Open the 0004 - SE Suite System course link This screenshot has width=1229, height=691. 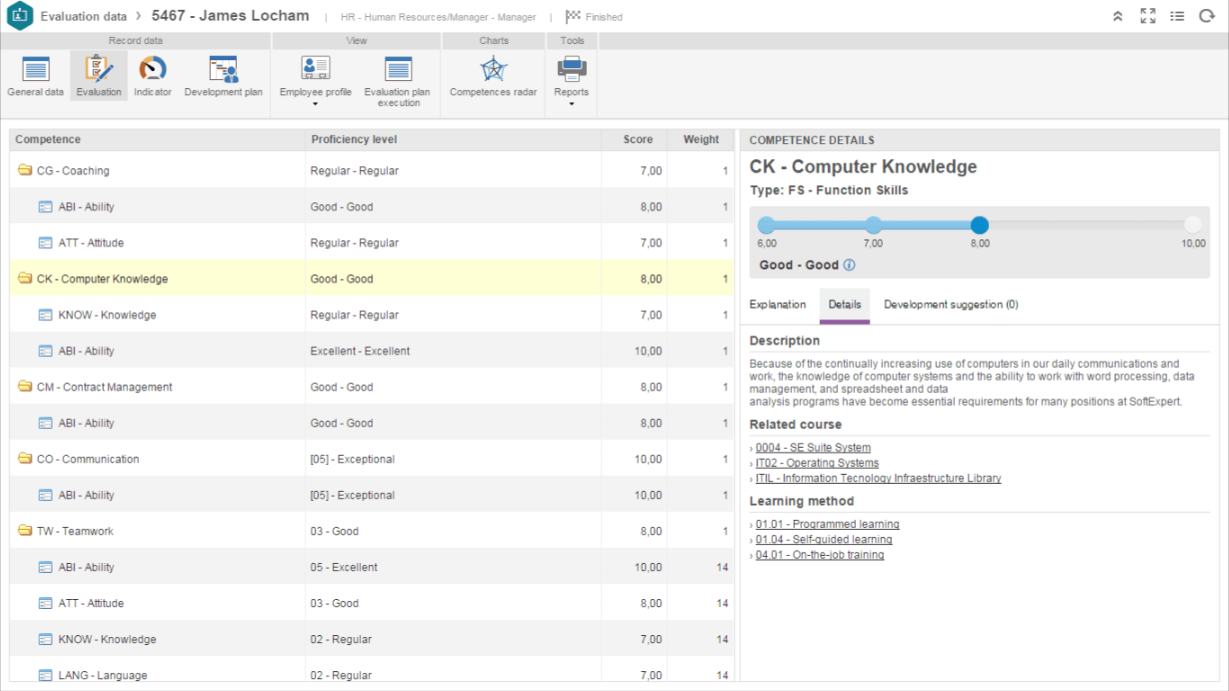(x=813, y=448)
